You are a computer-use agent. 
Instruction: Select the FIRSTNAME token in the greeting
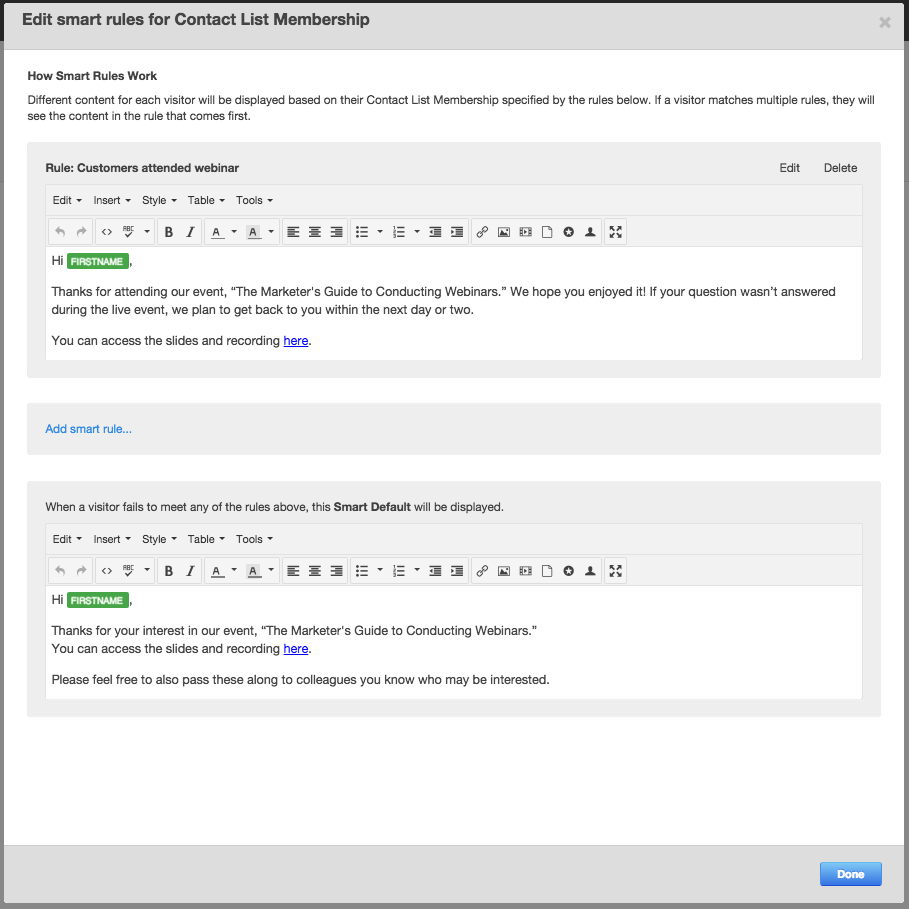click(97, 260)
